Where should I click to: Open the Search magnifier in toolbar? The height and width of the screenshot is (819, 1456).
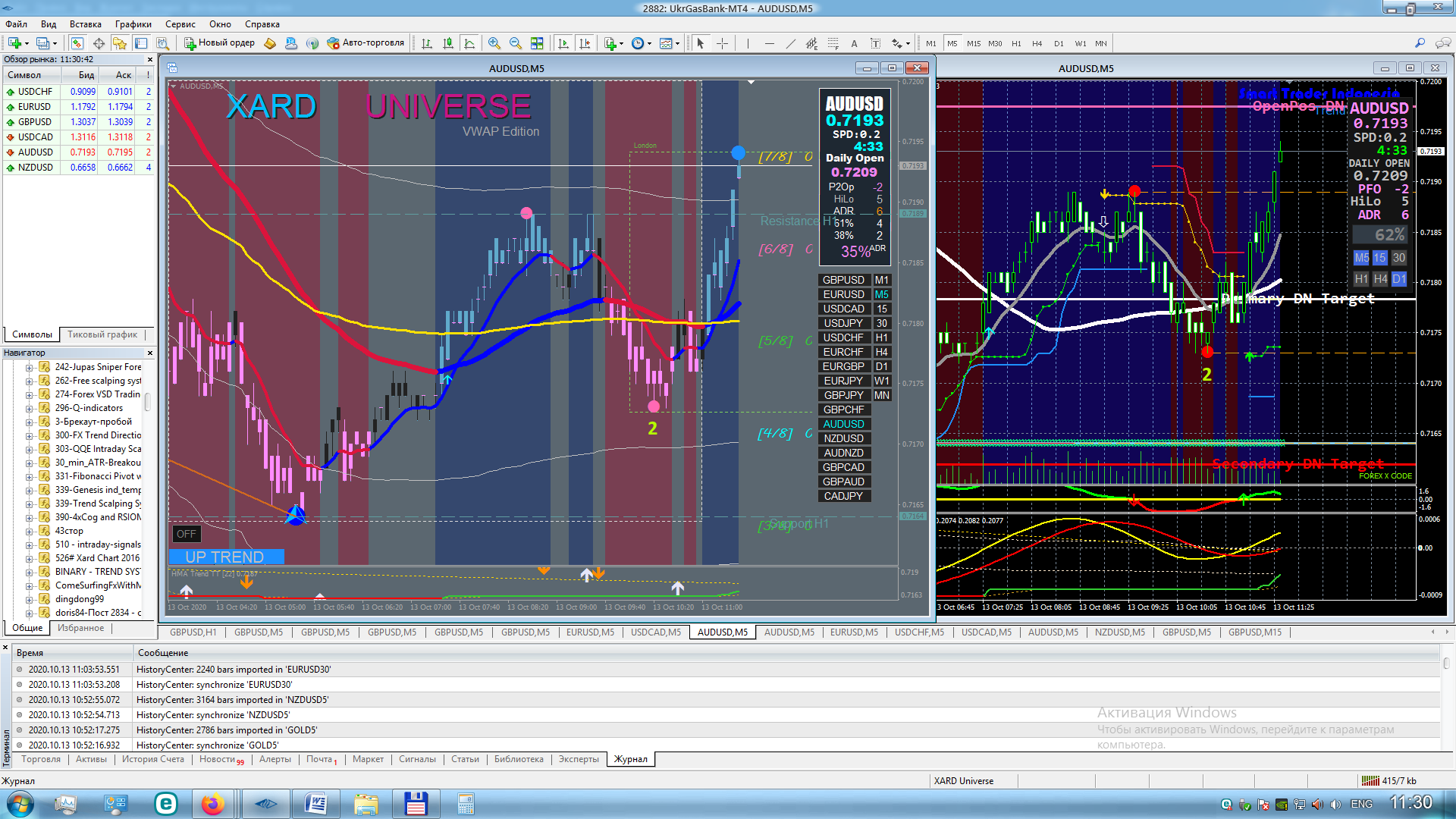(1420, 43)
